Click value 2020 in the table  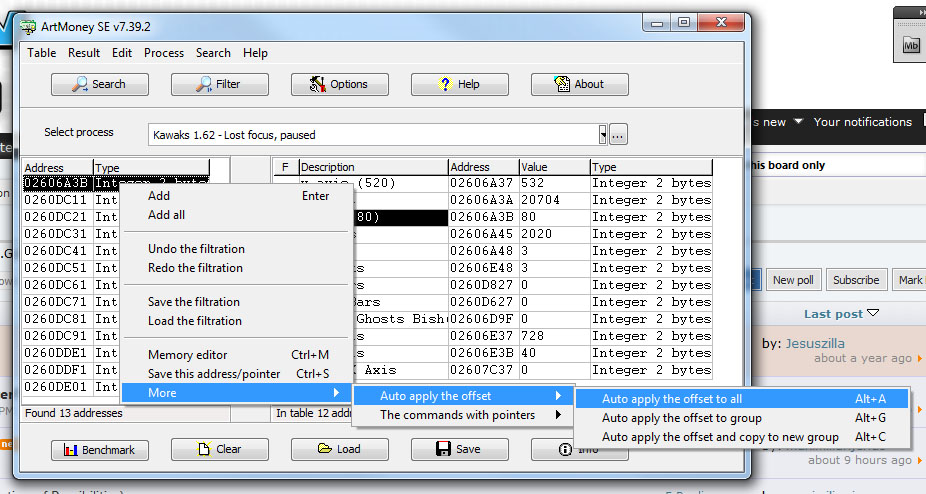pyautogui.click(x=536, y=234)
